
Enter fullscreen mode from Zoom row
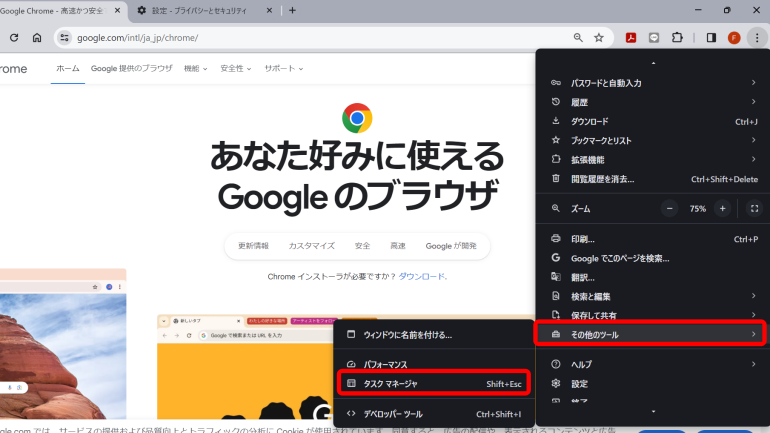754,209
